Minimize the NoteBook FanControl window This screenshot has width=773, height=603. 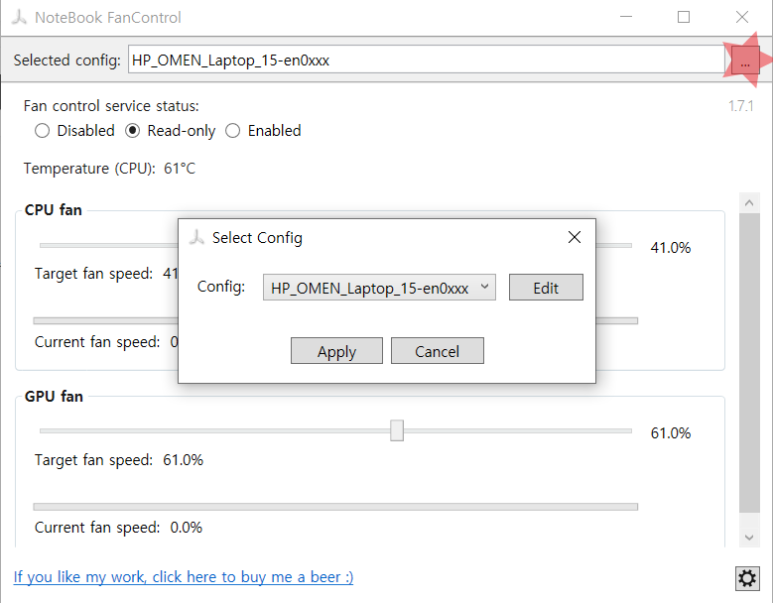pyautogui.click(x=626, y=17)
